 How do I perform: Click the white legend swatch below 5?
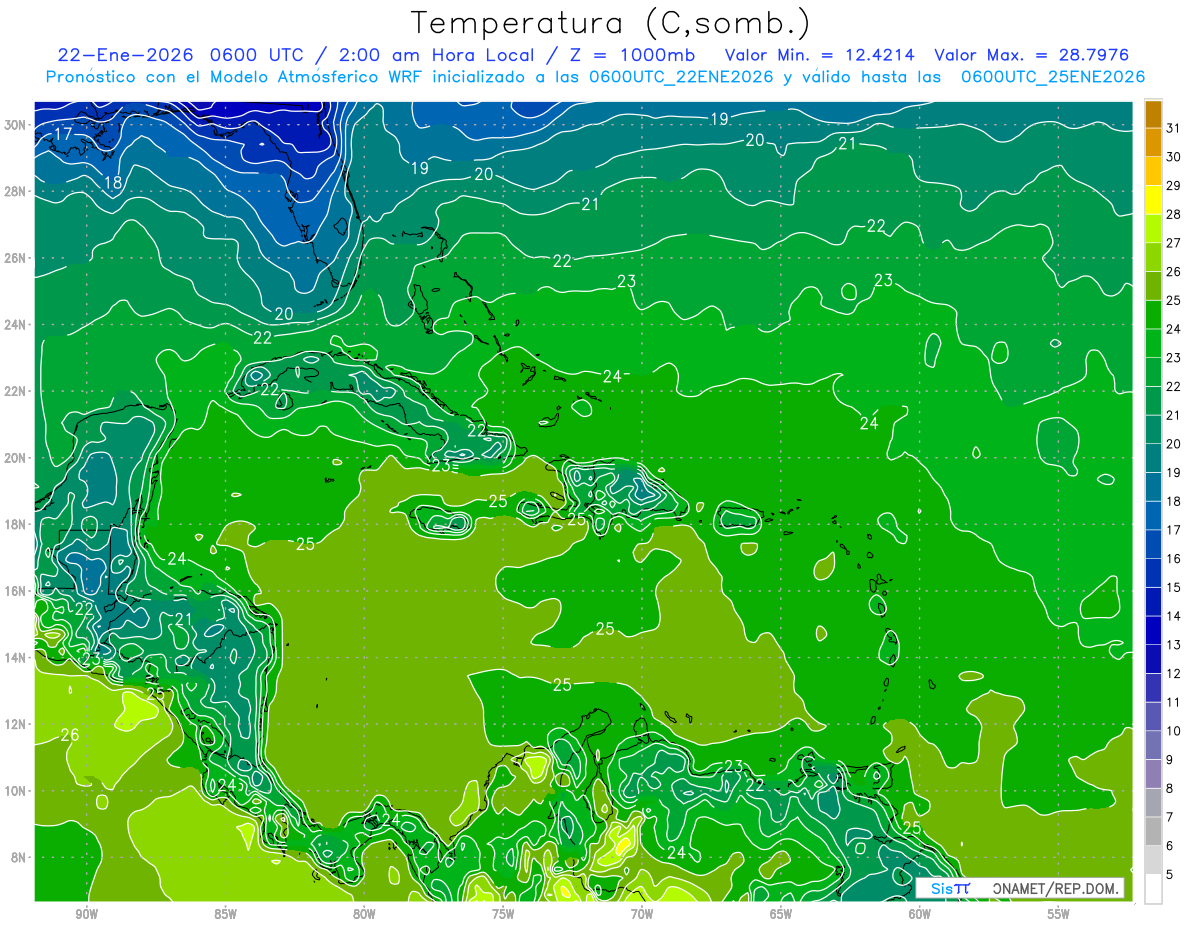[1153, 888]
